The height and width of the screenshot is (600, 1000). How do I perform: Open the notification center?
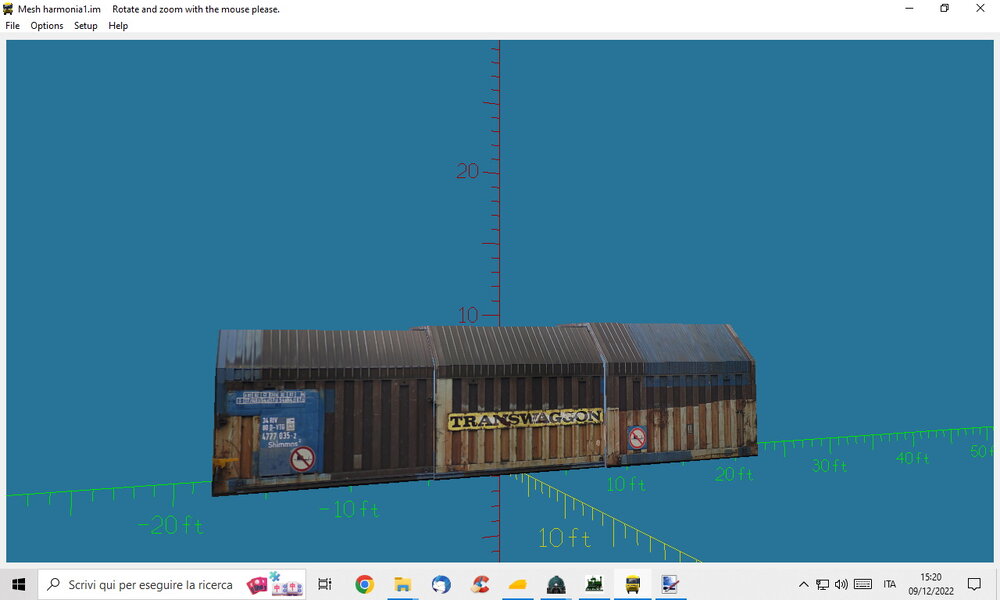[x=974, y=584]
